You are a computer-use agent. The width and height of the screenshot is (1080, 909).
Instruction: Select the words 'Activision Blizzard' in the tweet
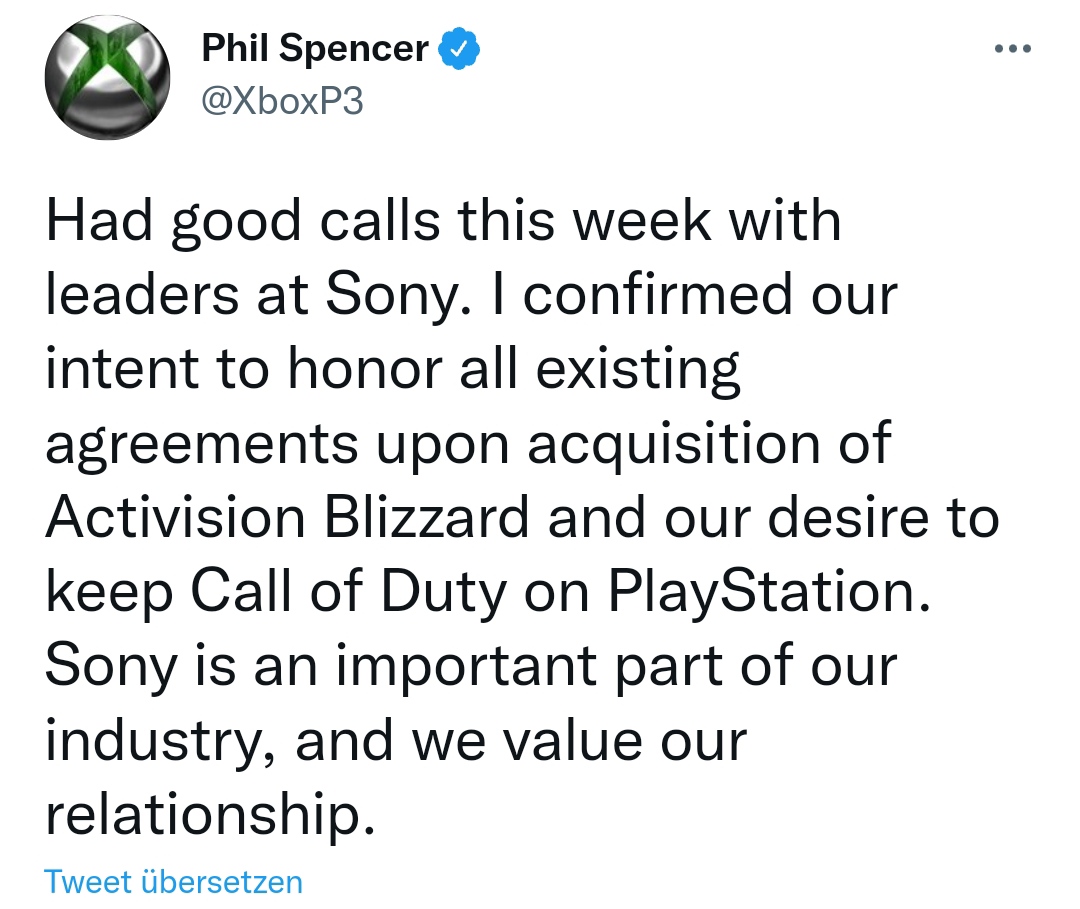(286, 519)
